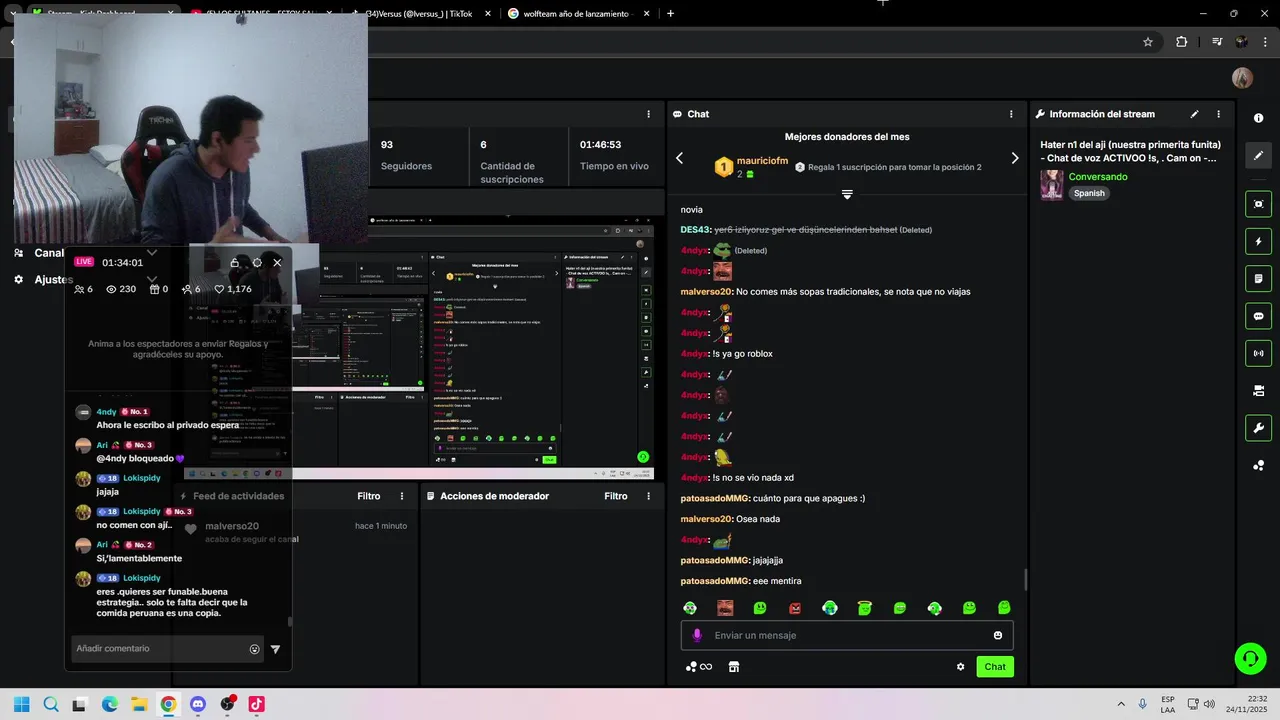Open the shop icon below chat input
The height and width of the screenshot is (720, 1280).
[x=734, y=667]
